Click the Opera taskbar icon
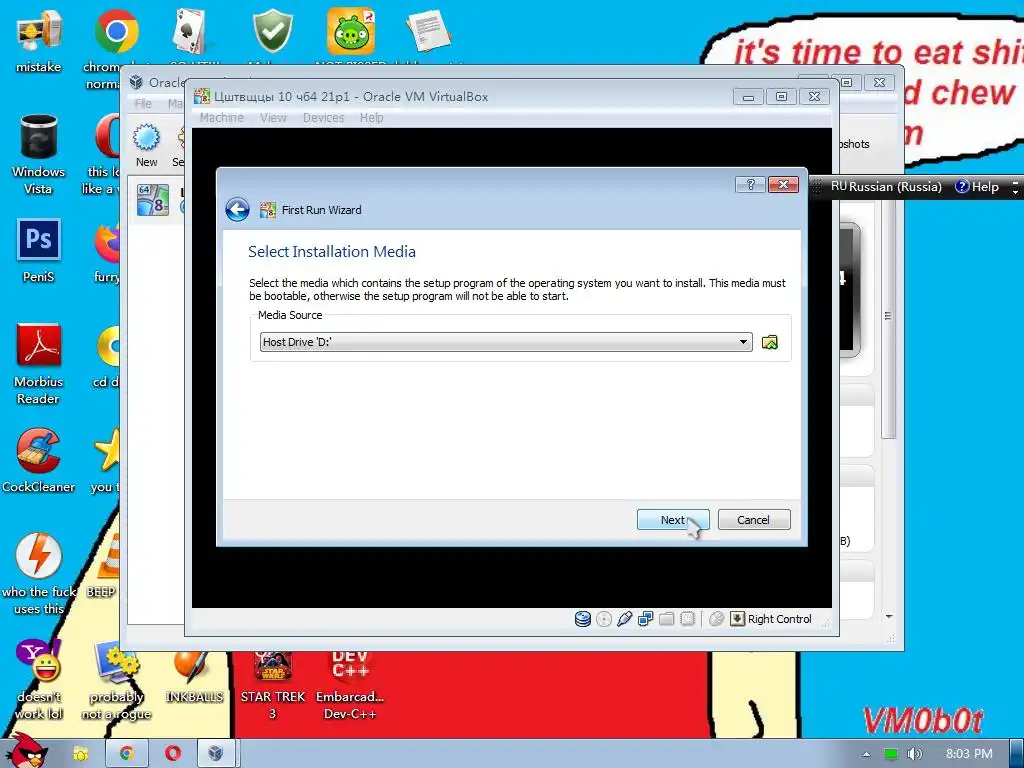Viewport: 1024px width, 768px height. 172,754
